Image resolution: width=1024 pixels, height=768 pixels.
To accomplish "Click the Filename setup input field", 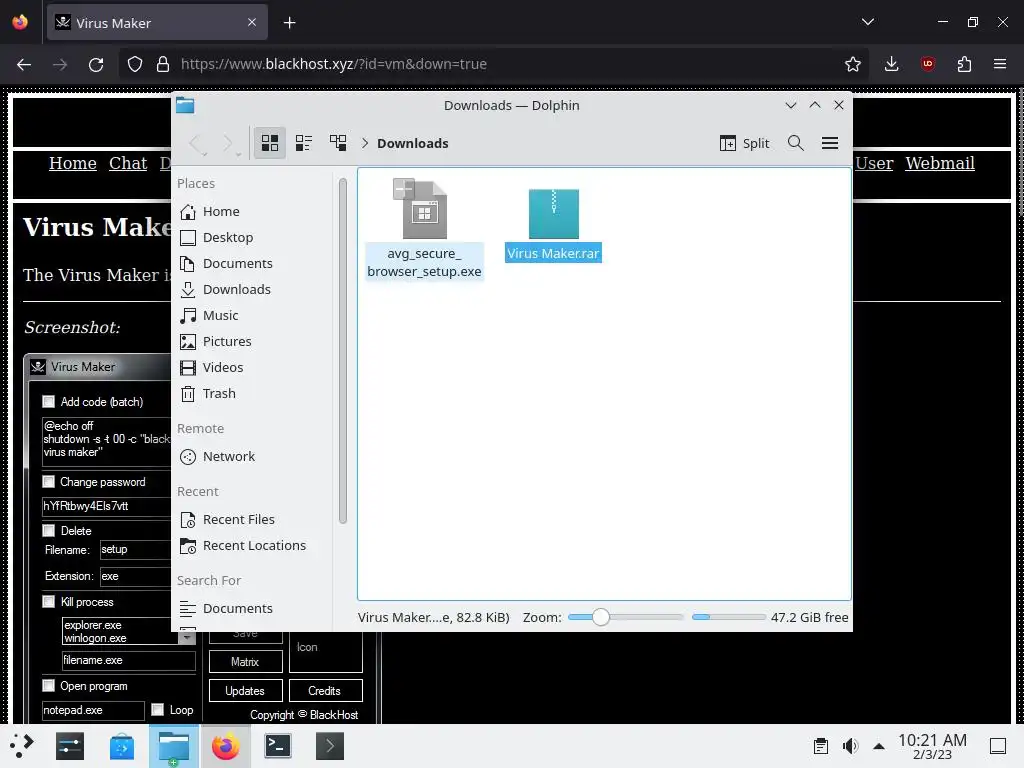I will click(x=135, y=550).
